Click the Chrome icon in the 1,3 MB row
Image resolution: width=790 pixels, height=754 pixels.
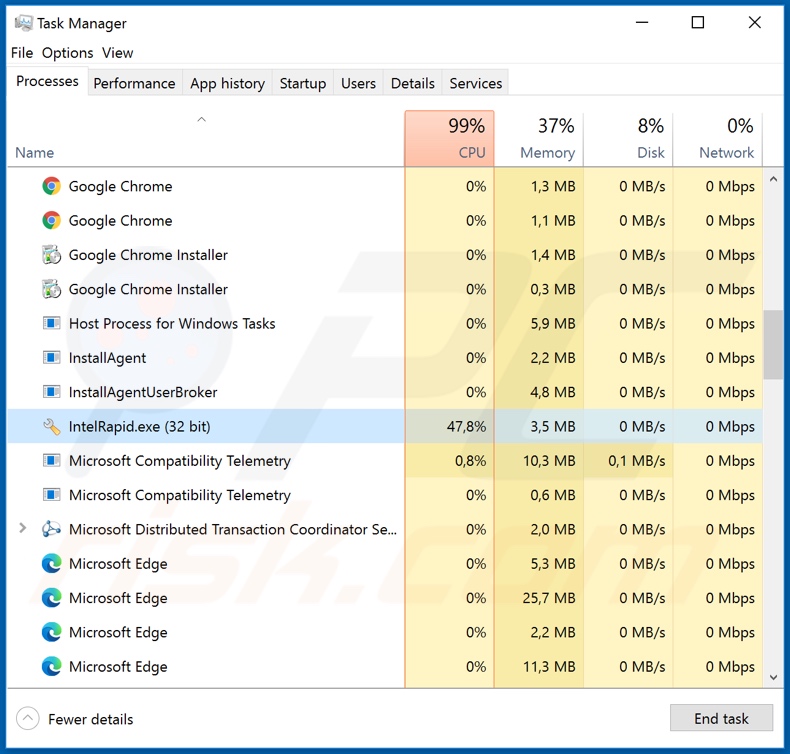point(51,186)
